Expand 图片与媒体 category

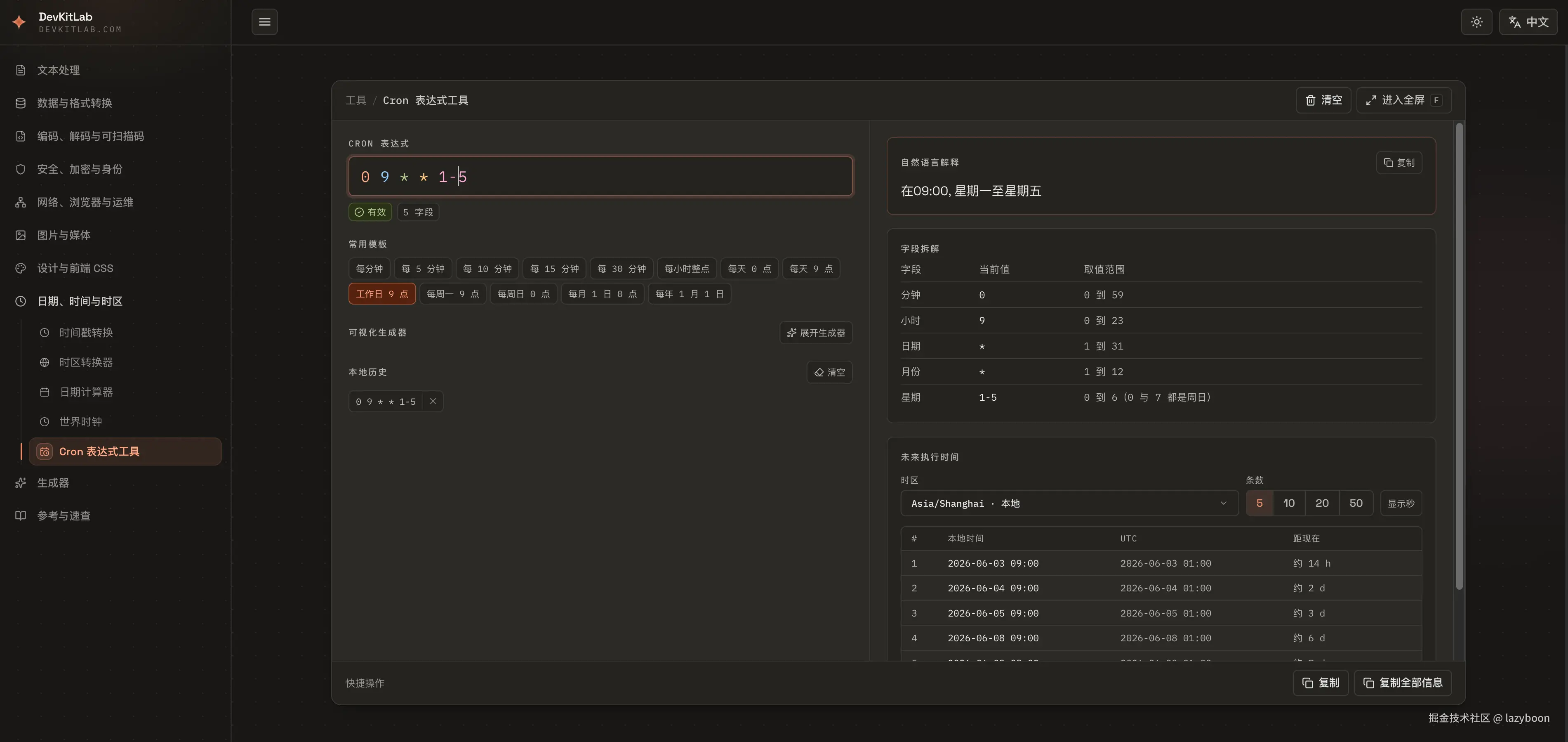click(115, 235)
